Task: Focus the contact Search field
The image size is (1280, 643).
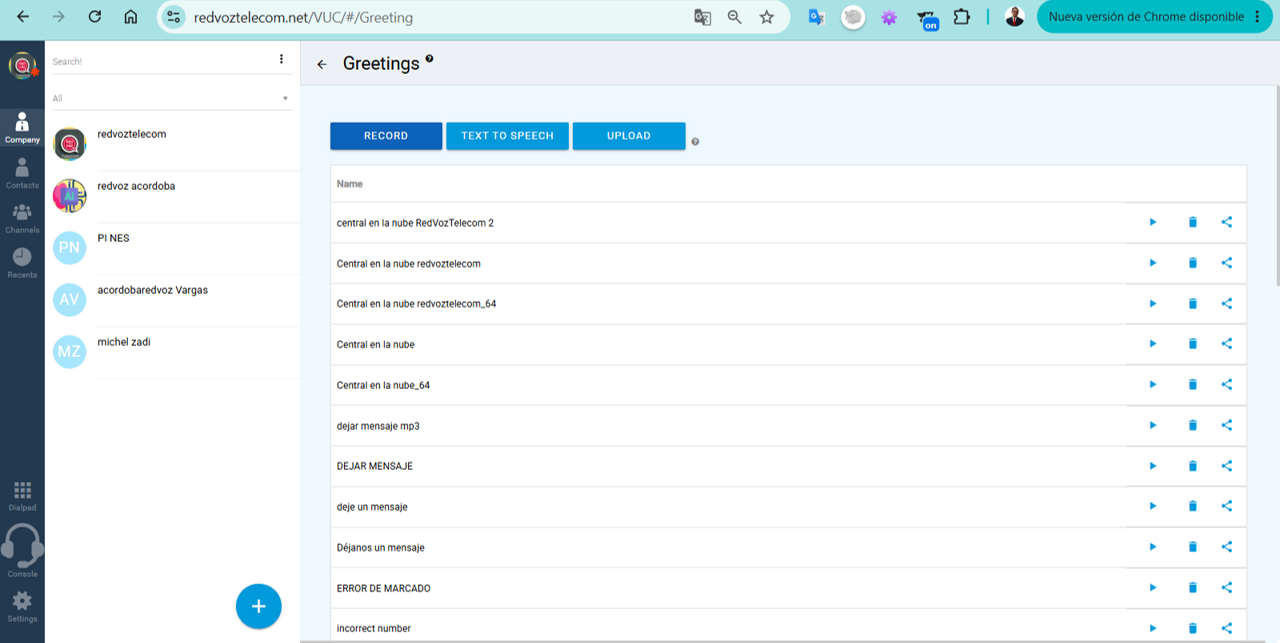Action: coord(160,61)
